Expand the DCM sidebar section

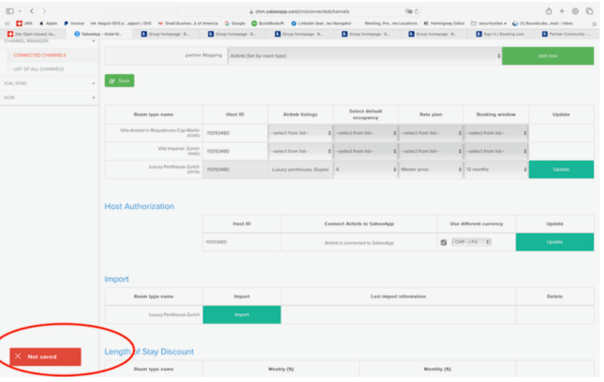click(x=49, y=97)
